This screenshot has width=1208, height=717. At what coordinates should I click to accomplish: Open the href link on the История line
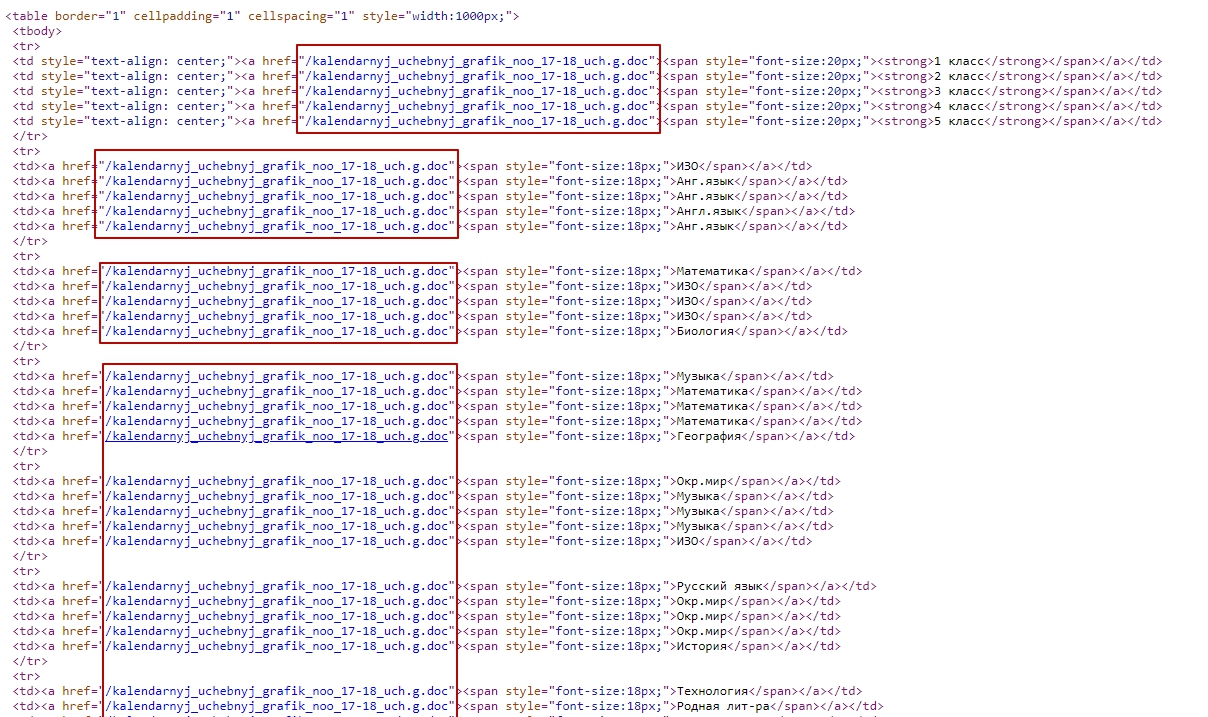pyautogui.click(x=277, y=646)
